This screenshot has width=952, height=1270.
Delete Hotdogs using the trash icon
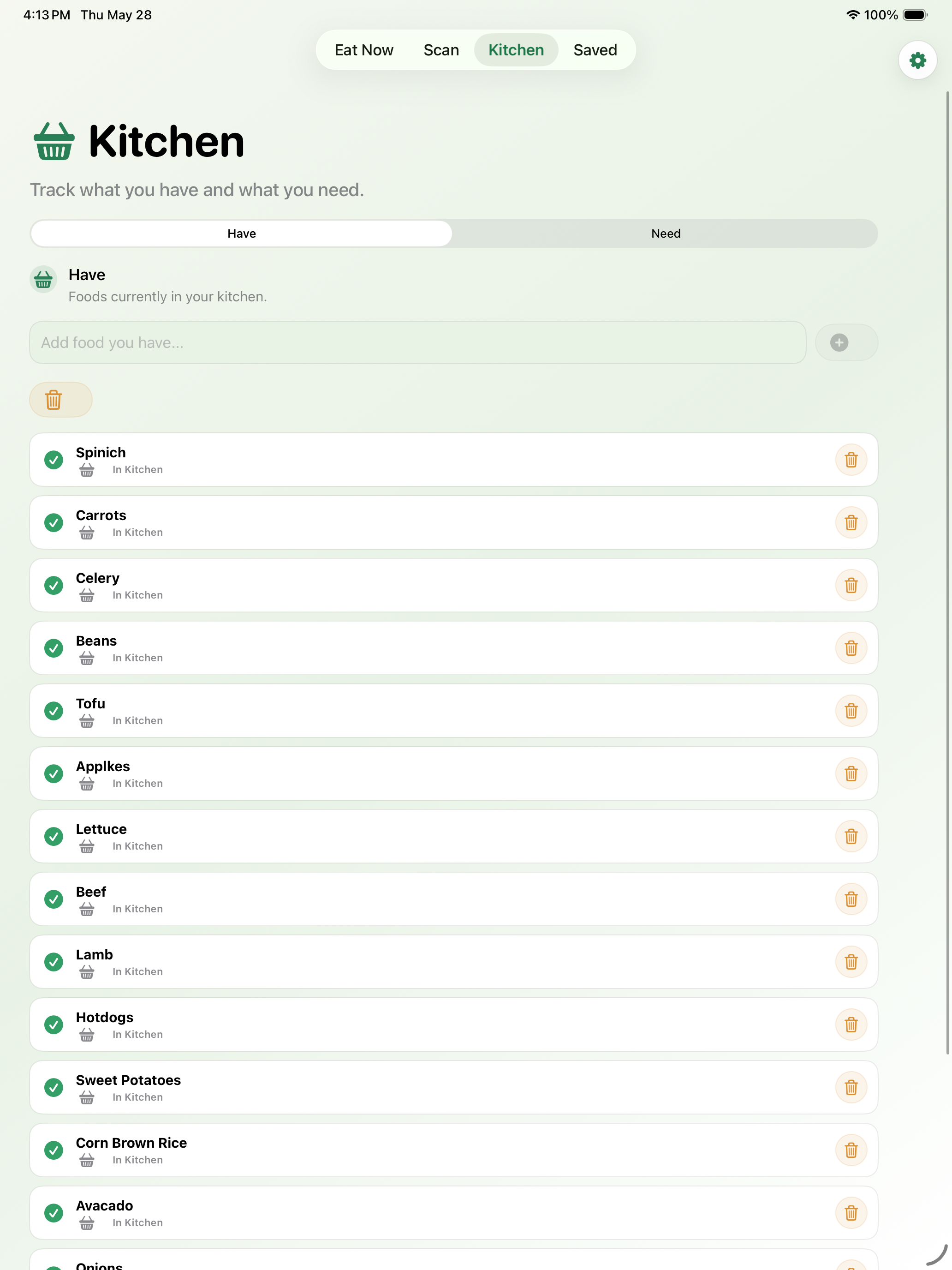coord(851,1025)
